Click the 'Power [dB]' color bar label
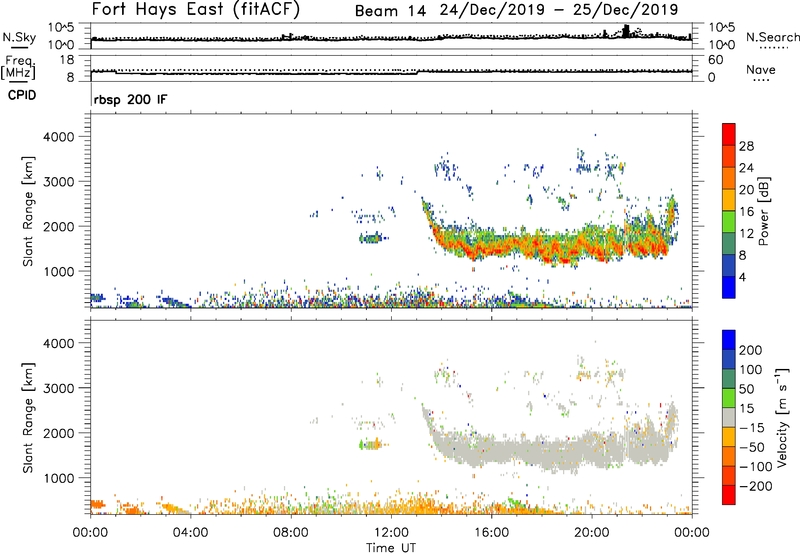 (x=764, y=211)
